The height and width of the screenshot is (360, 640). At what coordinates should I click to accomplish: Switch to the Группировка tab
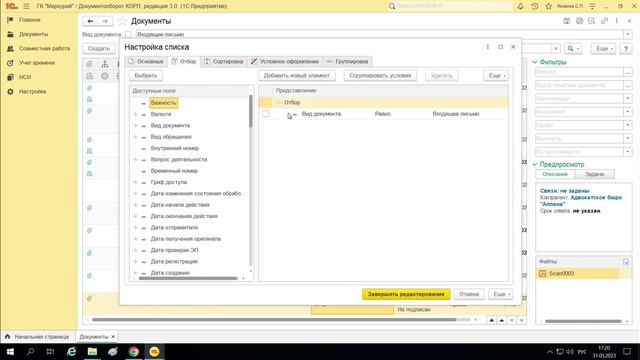pyautogui.click(x=347, y=61)
